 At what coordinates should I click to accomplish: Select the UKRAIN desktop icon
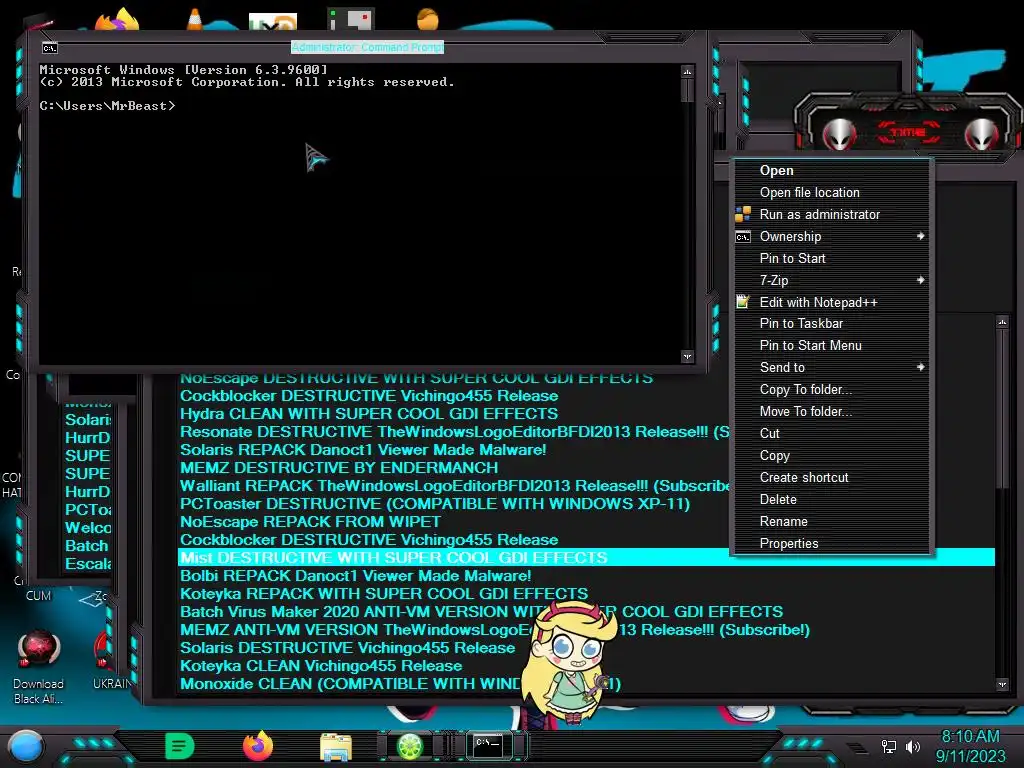point(110,661)
